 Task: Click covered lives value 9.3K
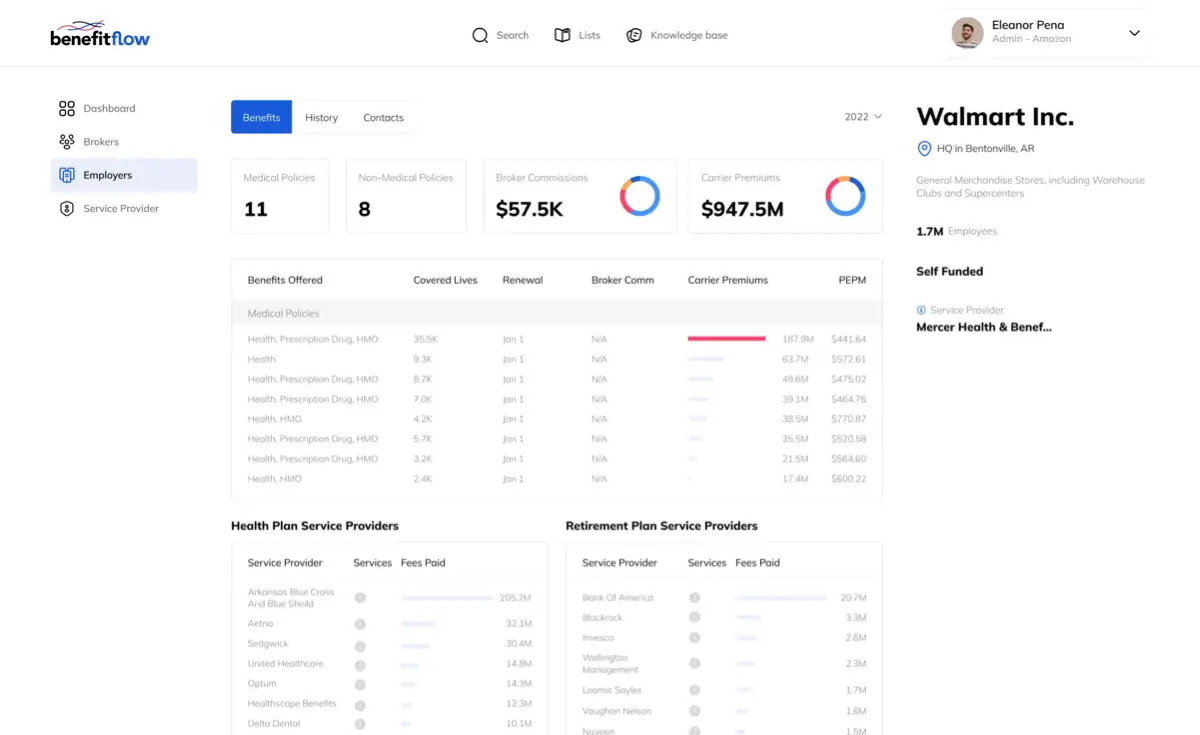(422, 359)
